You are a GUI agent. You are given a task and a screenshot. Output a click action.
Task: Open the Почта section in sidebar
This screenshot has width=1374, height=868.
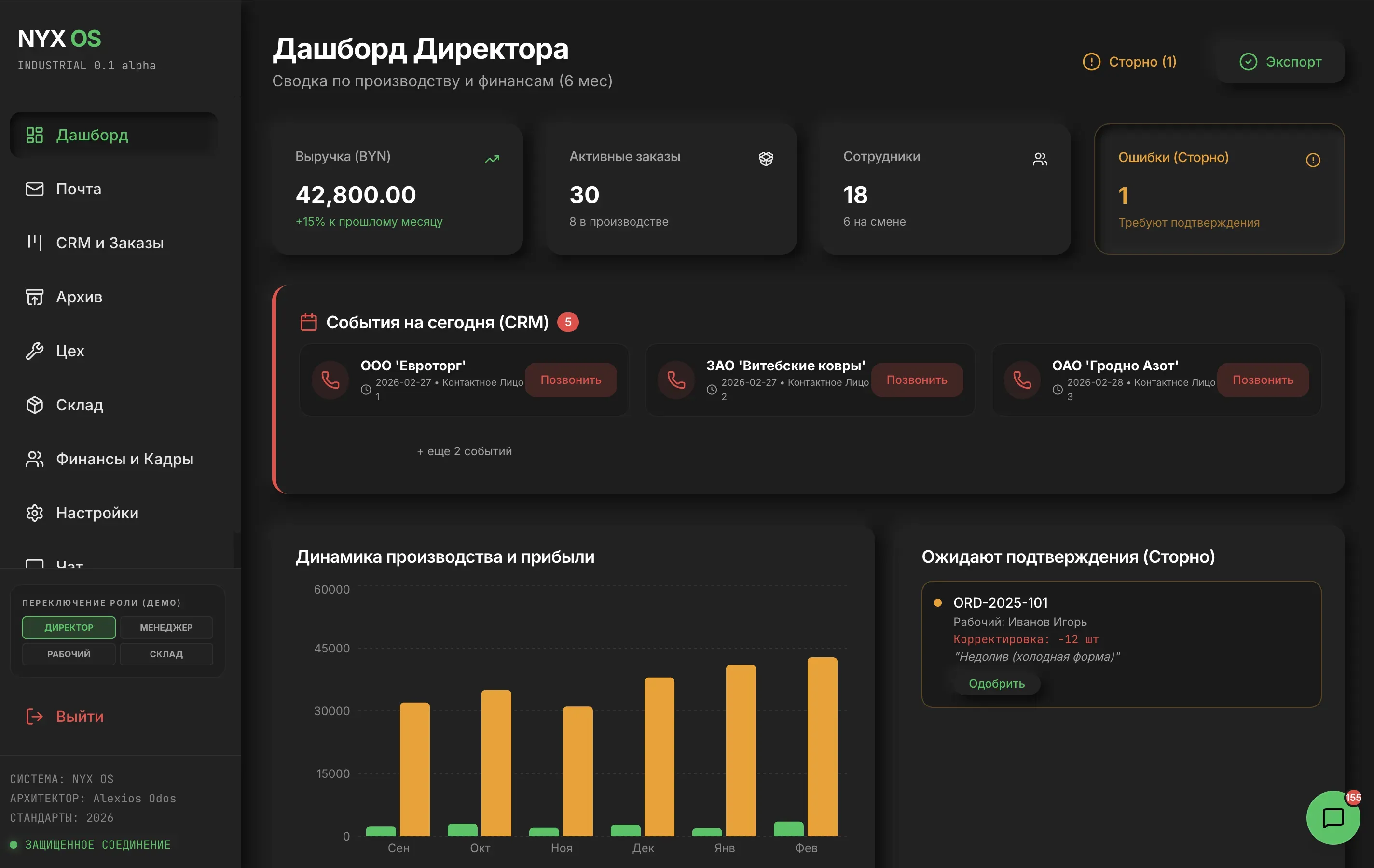(x=79, y=189)
